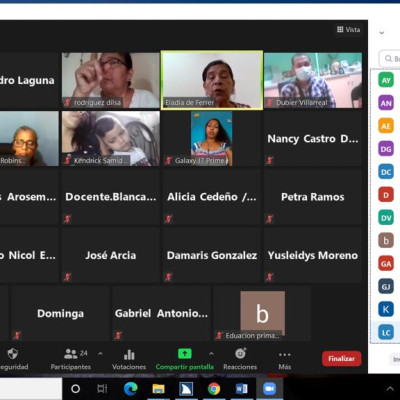The height and width of the screenshot is (400, 400).
Task: Expand the arrow next to Participantes
Action: (100, 354)
